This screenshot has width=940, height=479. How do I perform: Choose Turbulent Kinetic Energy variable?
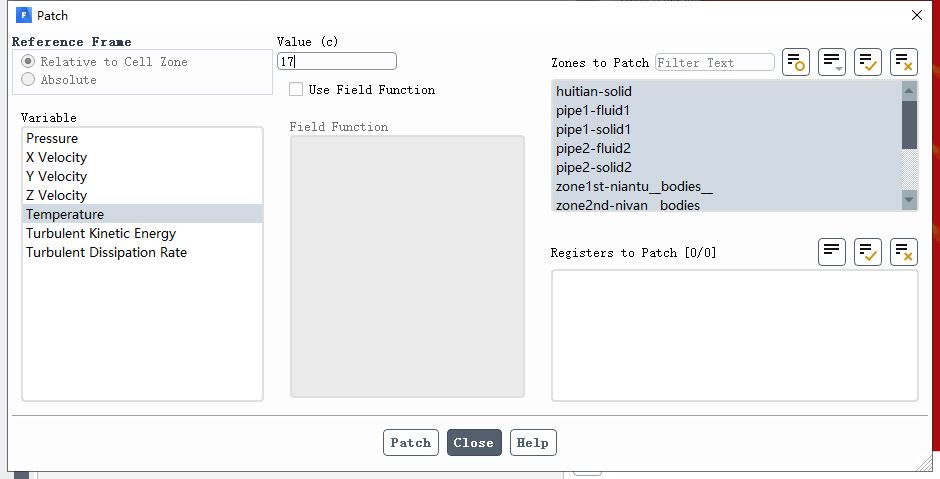pos(100,234)
